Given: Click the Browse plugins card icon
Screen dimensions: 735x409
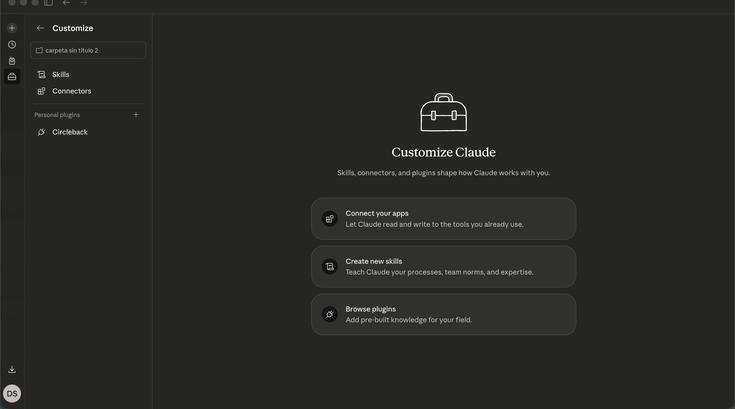Looking at the screenshot, I should (x=330, y=314).
